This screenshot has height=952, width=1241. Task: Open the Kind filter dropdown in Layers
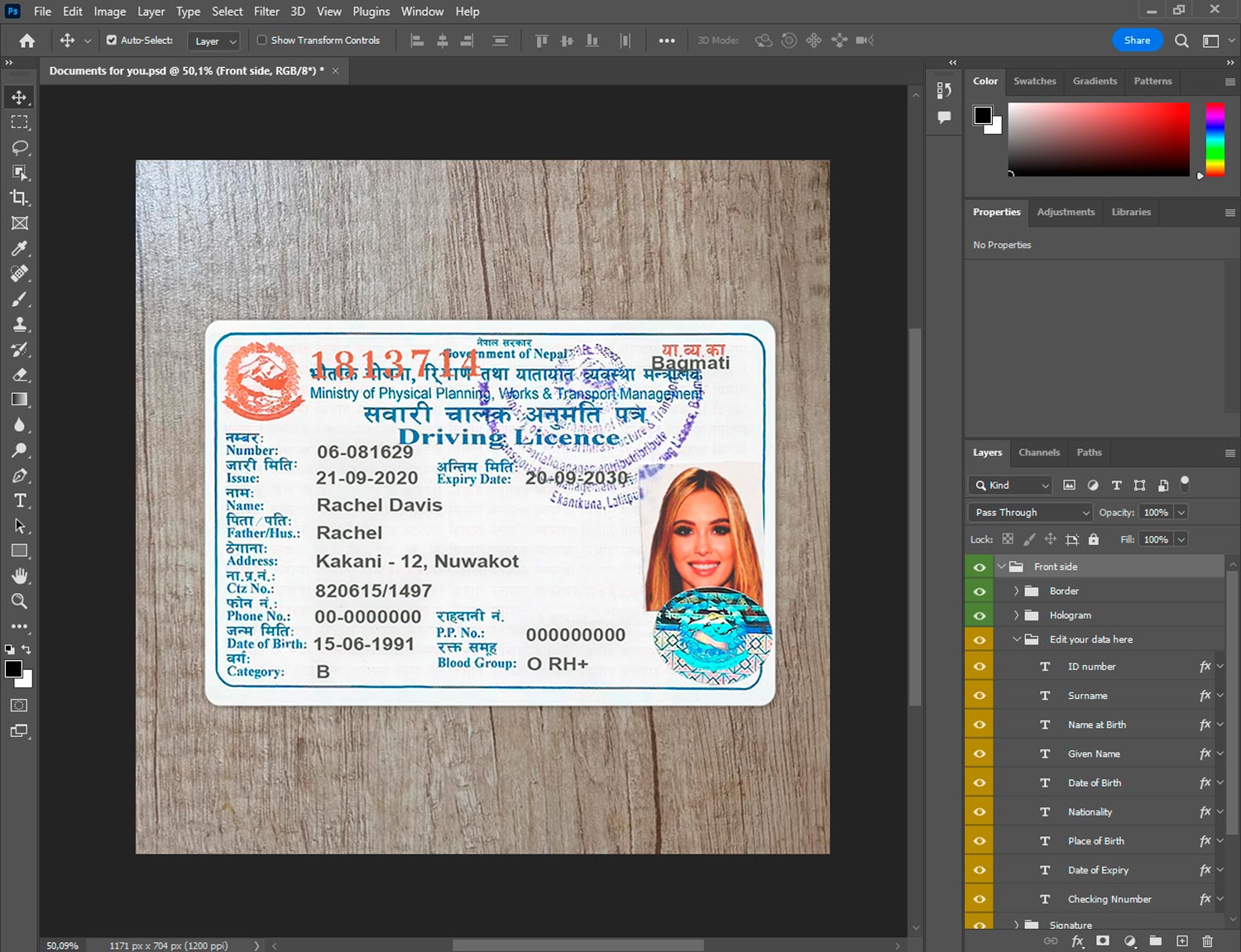(1010, 486)
